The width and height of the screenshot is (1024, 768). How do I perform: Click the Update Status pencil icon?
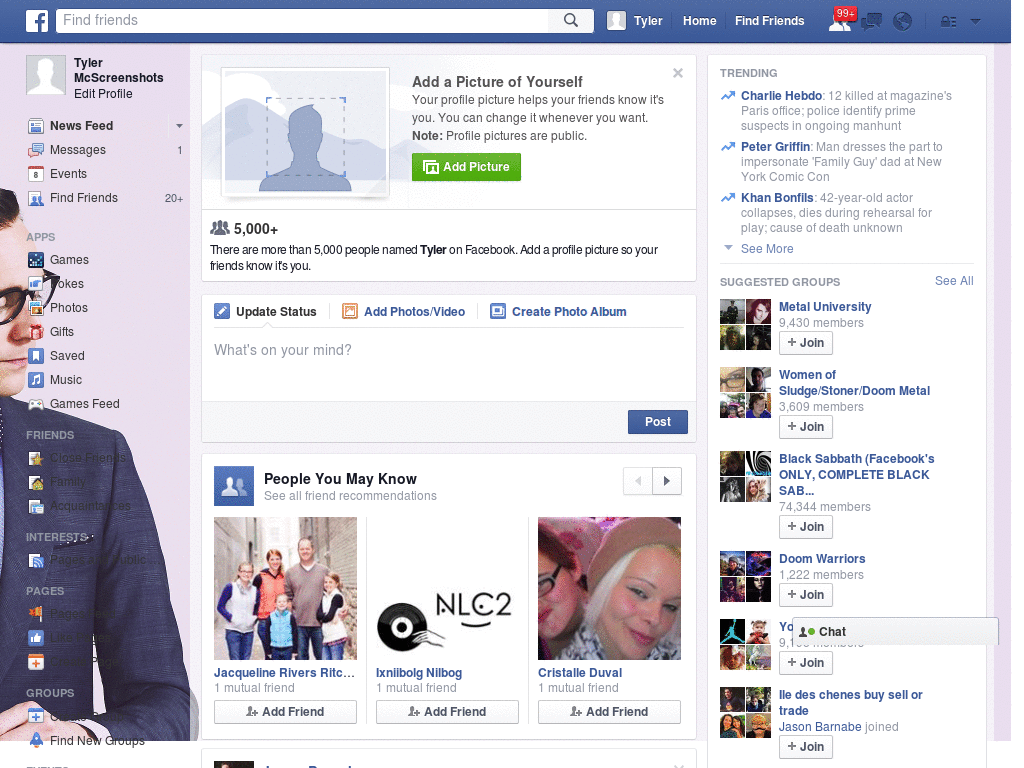(222, 312)
